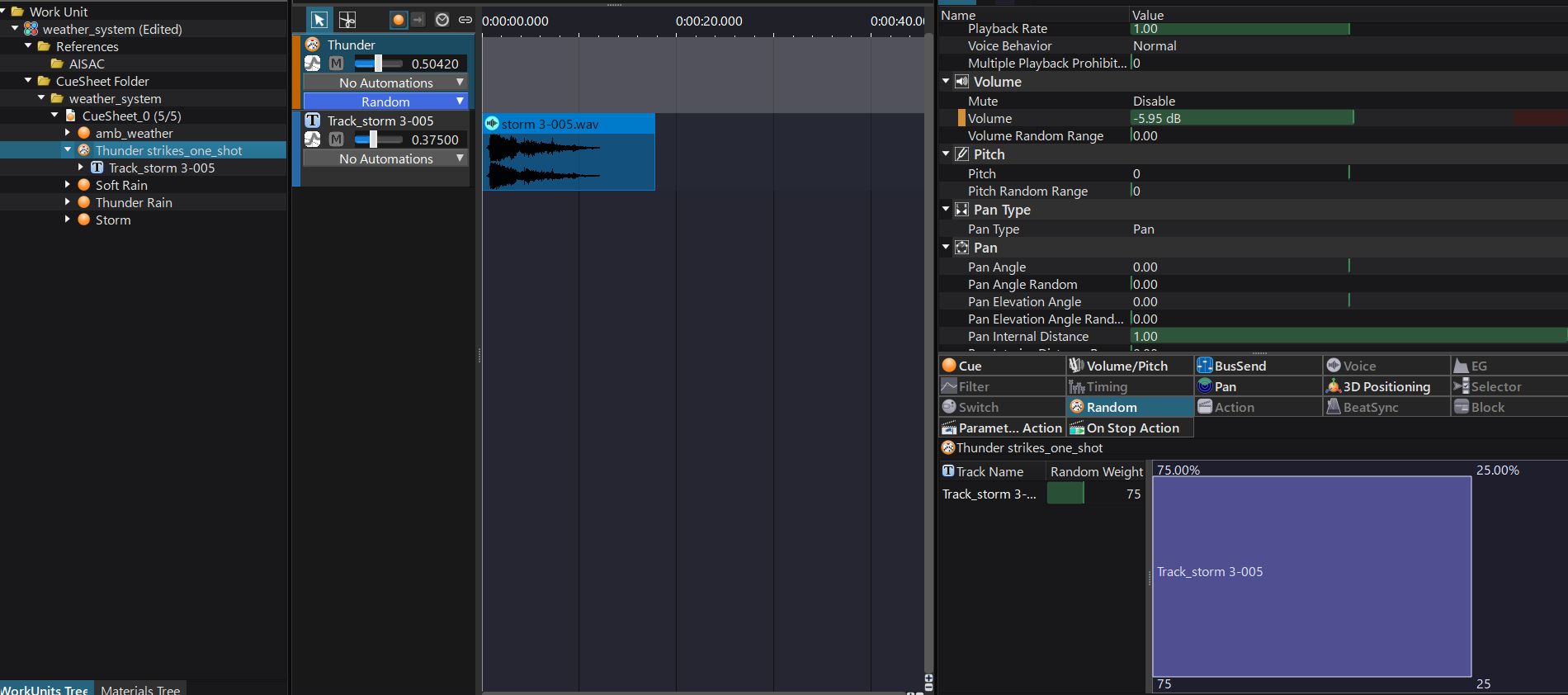The image size is (1568, 695).
Task: Adjust the Thunder volume slider
Action: click(x=378, y=64)
